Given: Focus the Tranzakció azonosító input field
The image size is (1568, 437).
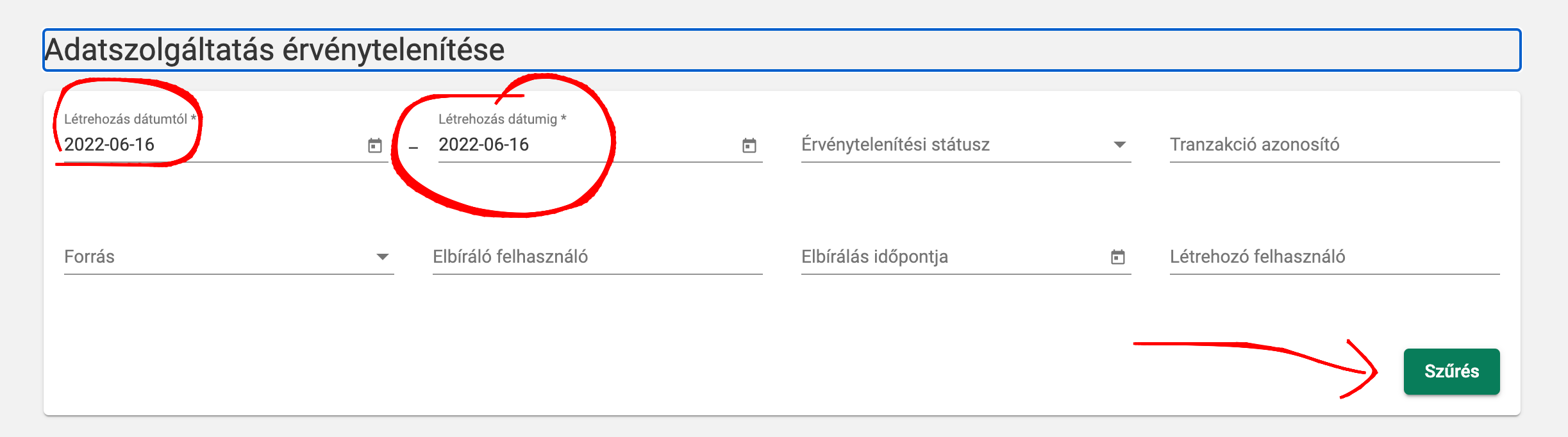Looking at the screenshot, I should 1335,145.
